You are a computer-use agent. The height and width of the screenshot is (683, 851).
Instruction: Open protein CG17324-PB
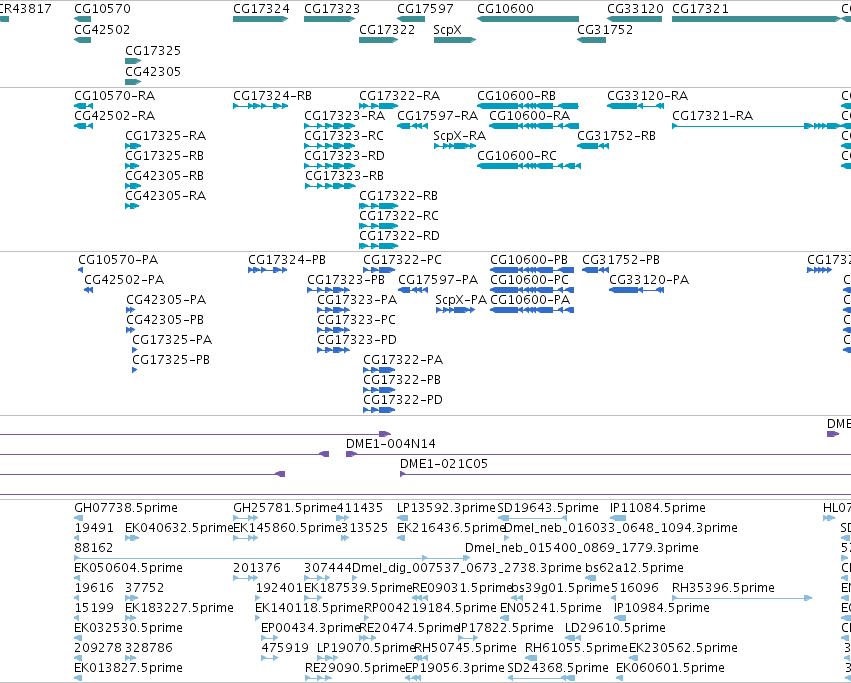tap(287, 260)
